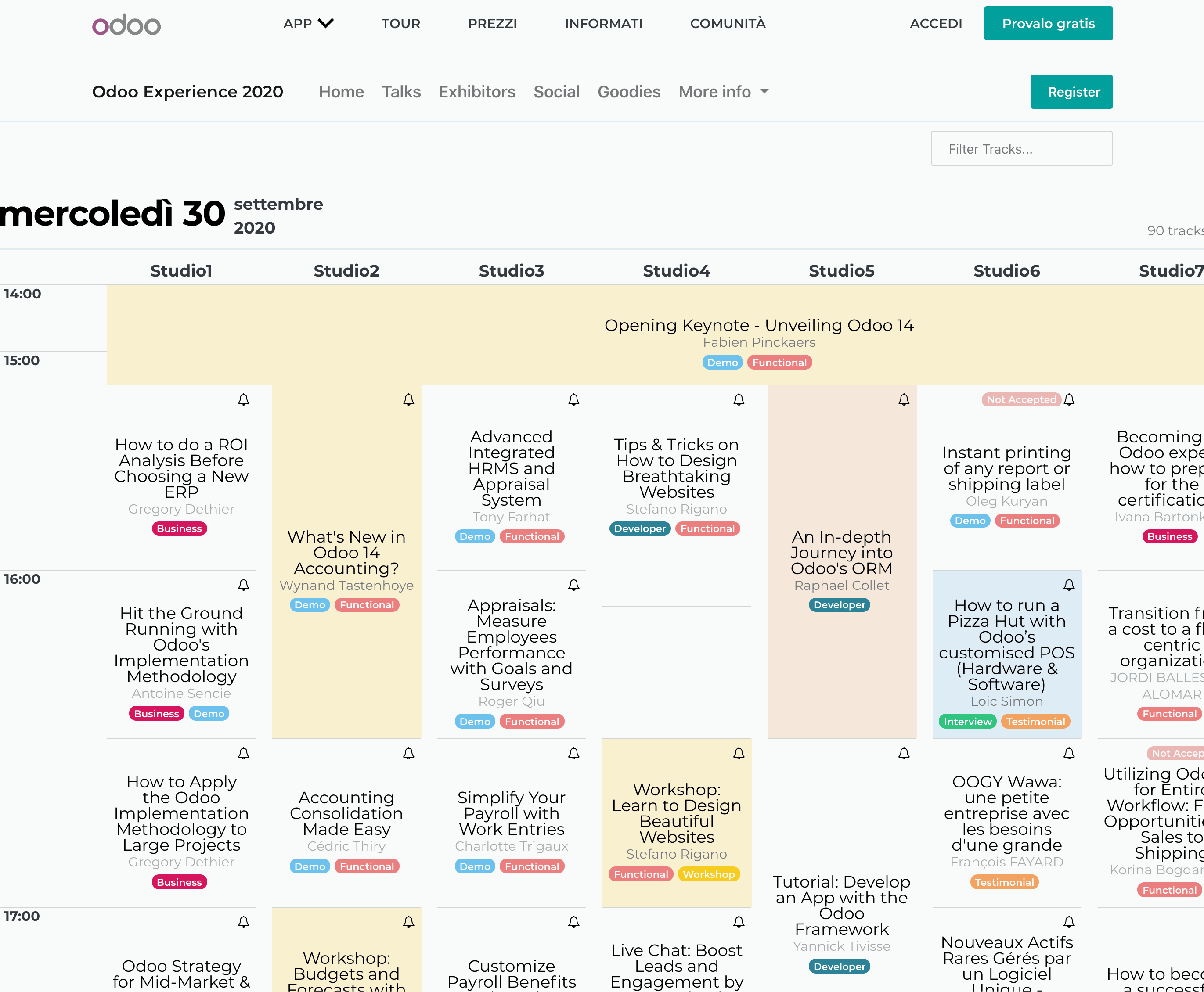This screenshot has width=1204, height=992.
Task: Click the Odoo logo
Action: click(x=126, y=25)
